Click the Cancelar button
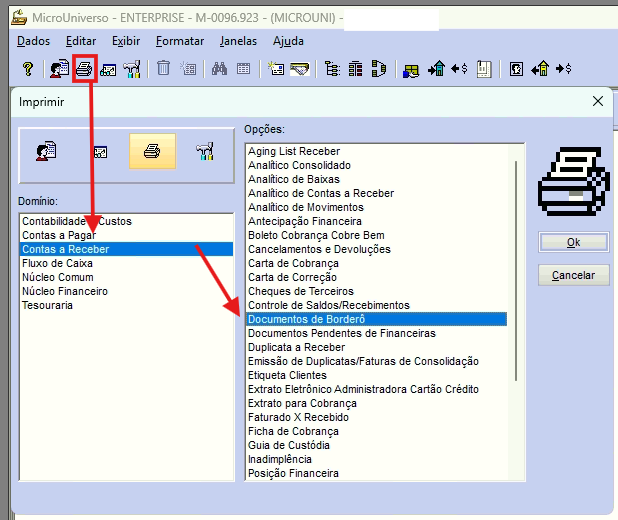This screenshot has height=520, width=618. (x=573, y=275)
